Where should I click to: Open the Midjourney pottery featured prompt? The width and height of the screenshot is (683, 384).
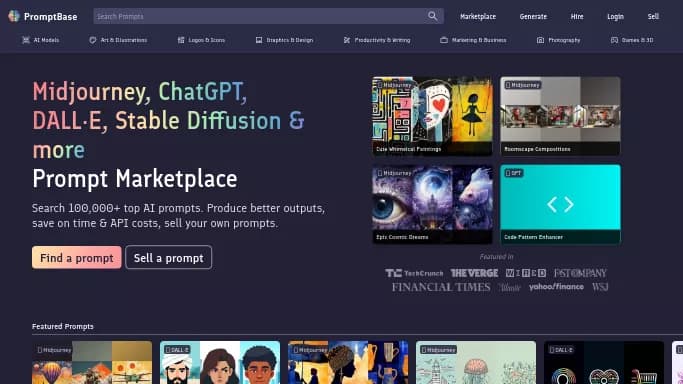tap(348, 362)
